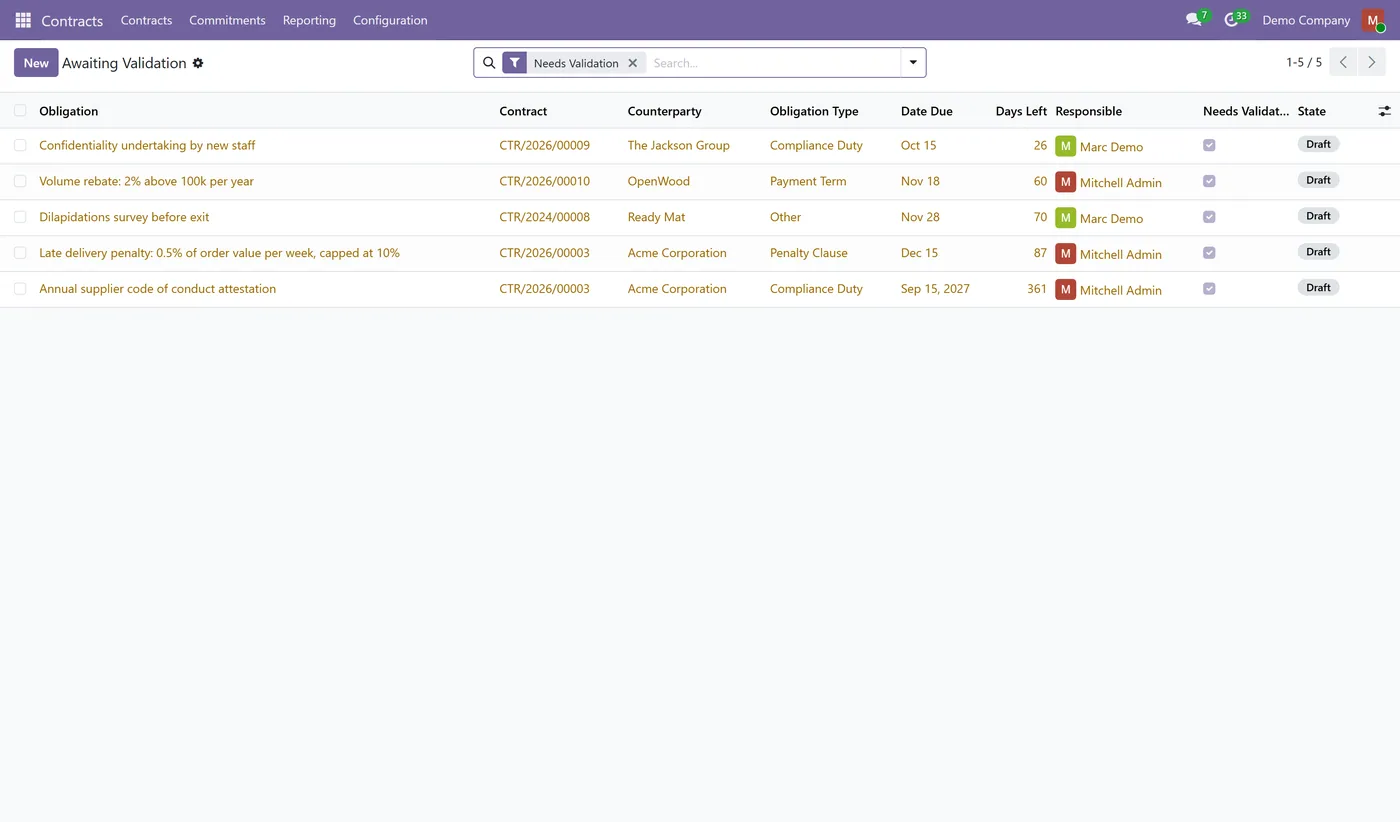Click Marc Demo avatar in Dilapidations row
The width and height of the screenshot is (1400, 822).
click(x=1065, y=218)
